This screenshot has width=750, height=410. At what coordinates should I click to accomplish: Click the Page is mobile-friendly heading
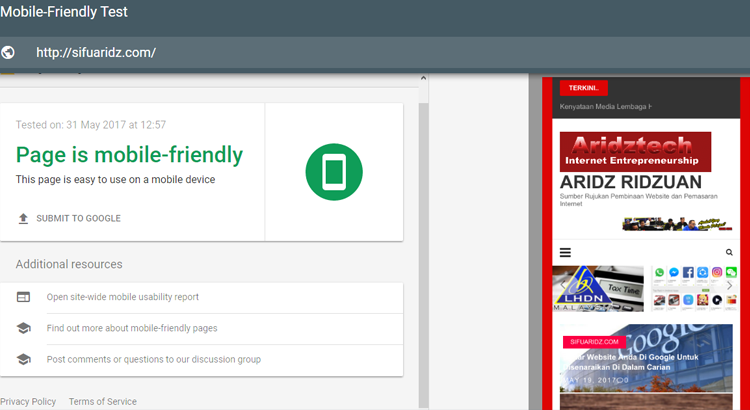click(129, 155)
